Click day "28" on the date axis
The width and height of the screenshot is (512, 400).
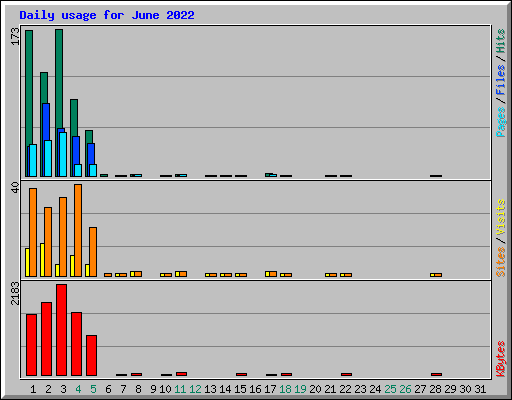click(x=435, y=389)
